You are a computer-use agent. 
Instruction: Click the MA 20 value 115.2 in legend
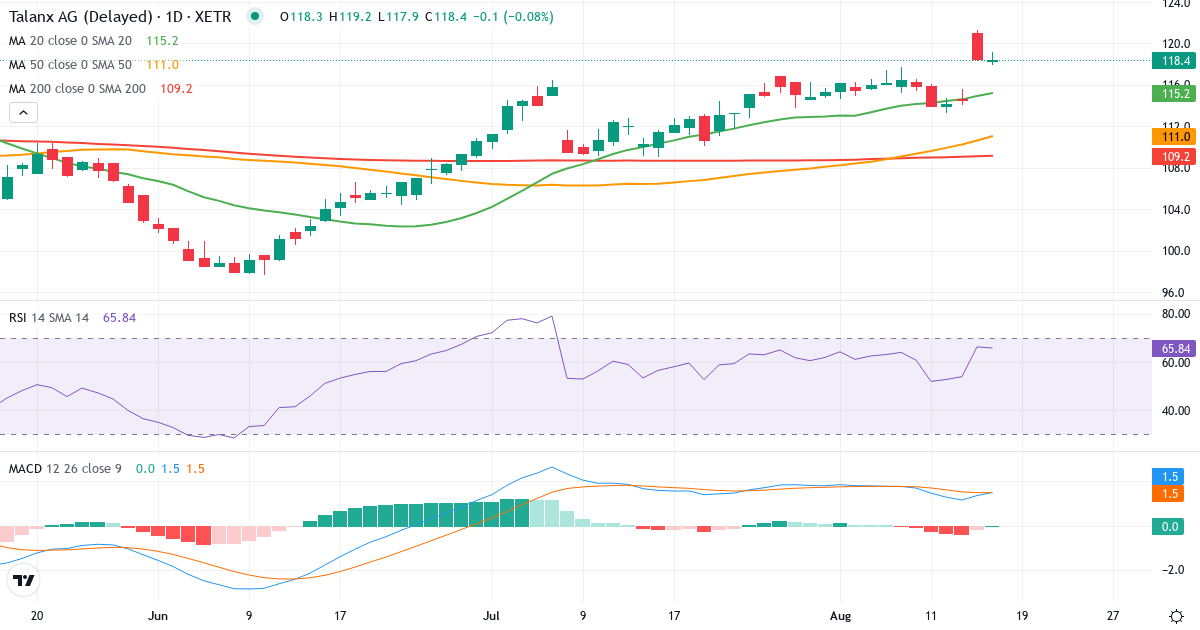click(x=162, y=41)
